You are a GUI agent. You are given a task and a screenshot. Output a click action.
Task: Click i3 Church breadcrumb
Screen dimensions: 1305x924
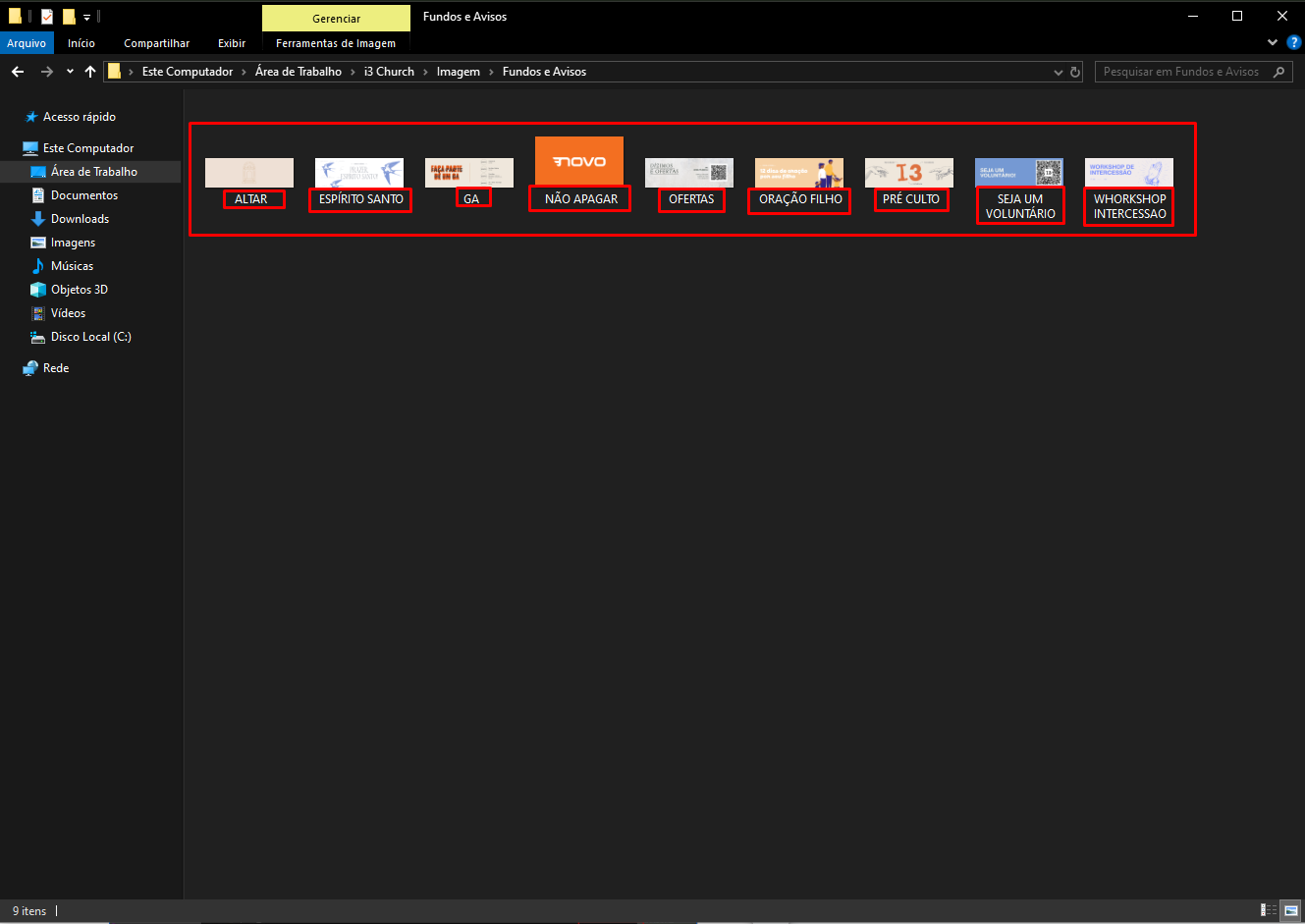(x=389, y=72)
